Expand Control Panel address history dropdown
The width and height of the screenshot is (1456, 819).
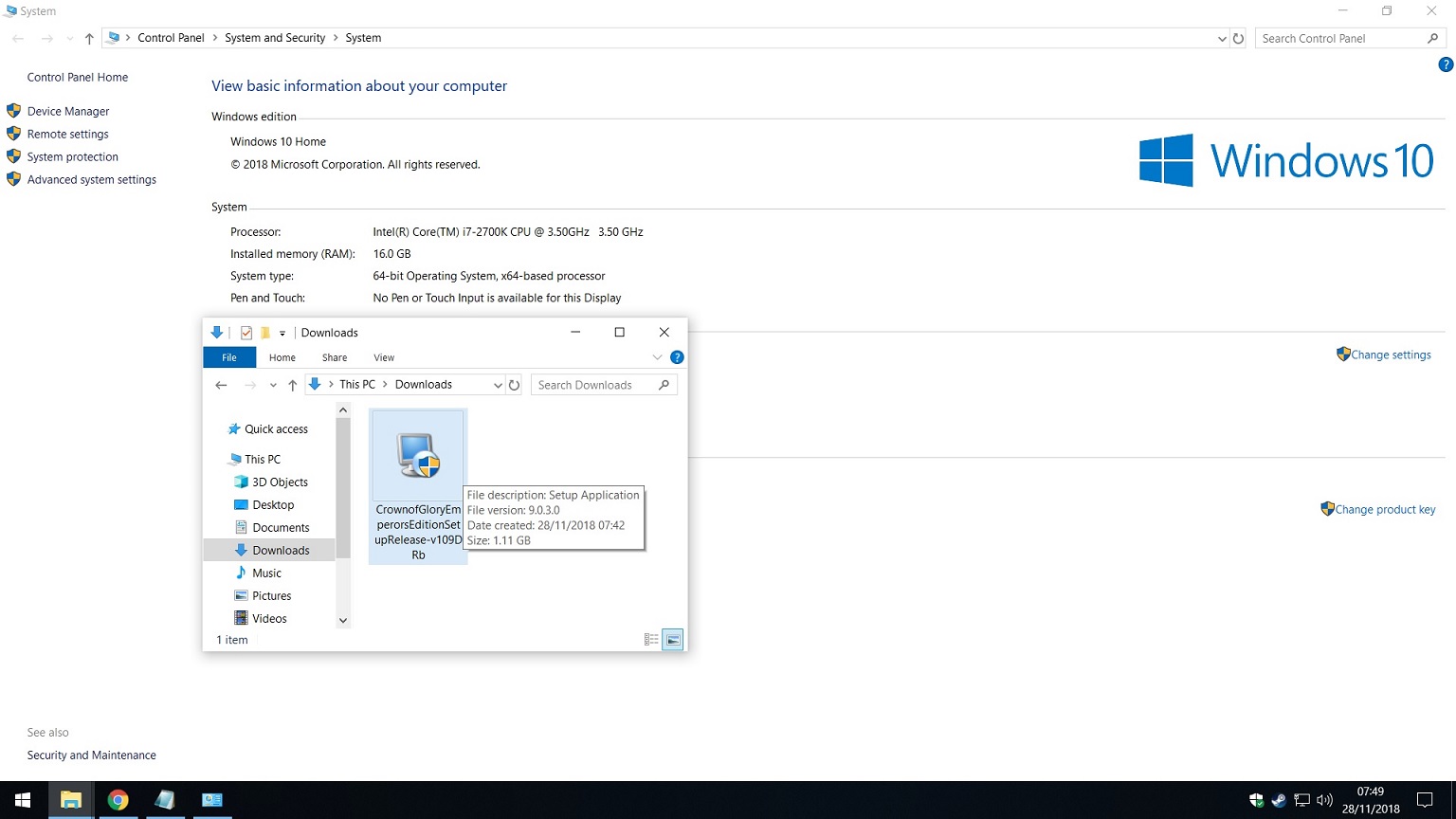pos(1222,38)
